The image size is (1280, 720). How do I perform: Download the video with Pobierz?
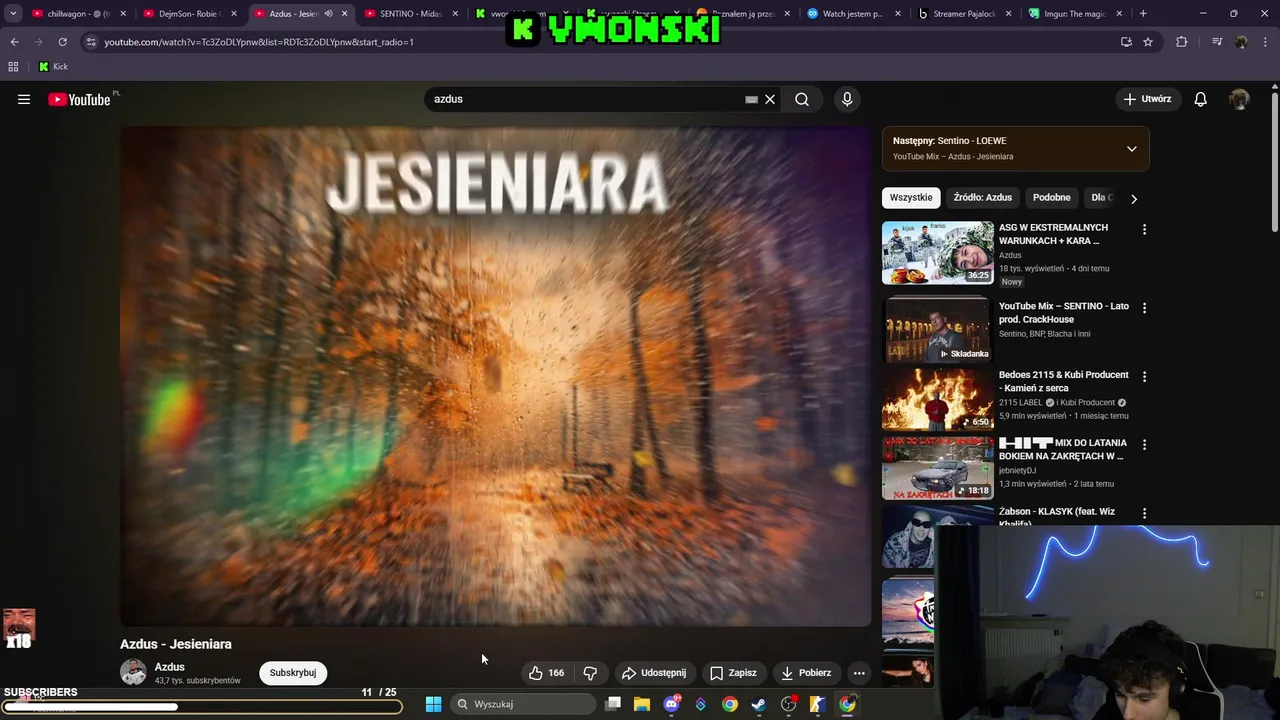click(806, 673)
